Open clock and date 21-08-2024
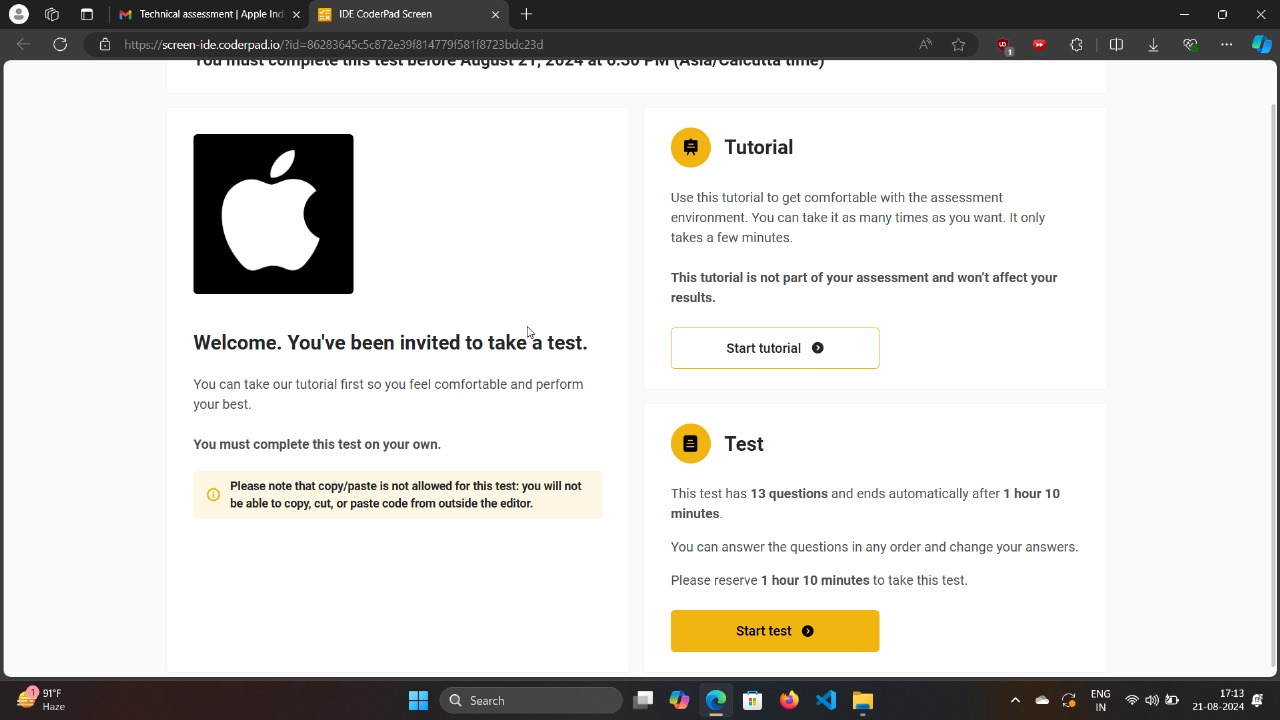 point(1218,700)
